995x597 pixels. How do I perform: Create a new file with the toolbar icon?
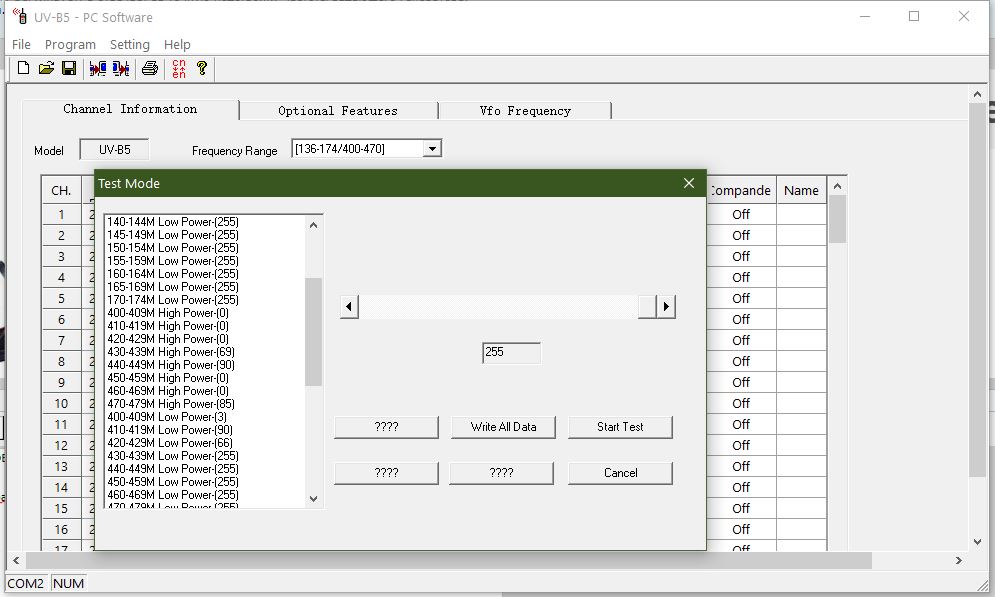[x=23, y=68]
